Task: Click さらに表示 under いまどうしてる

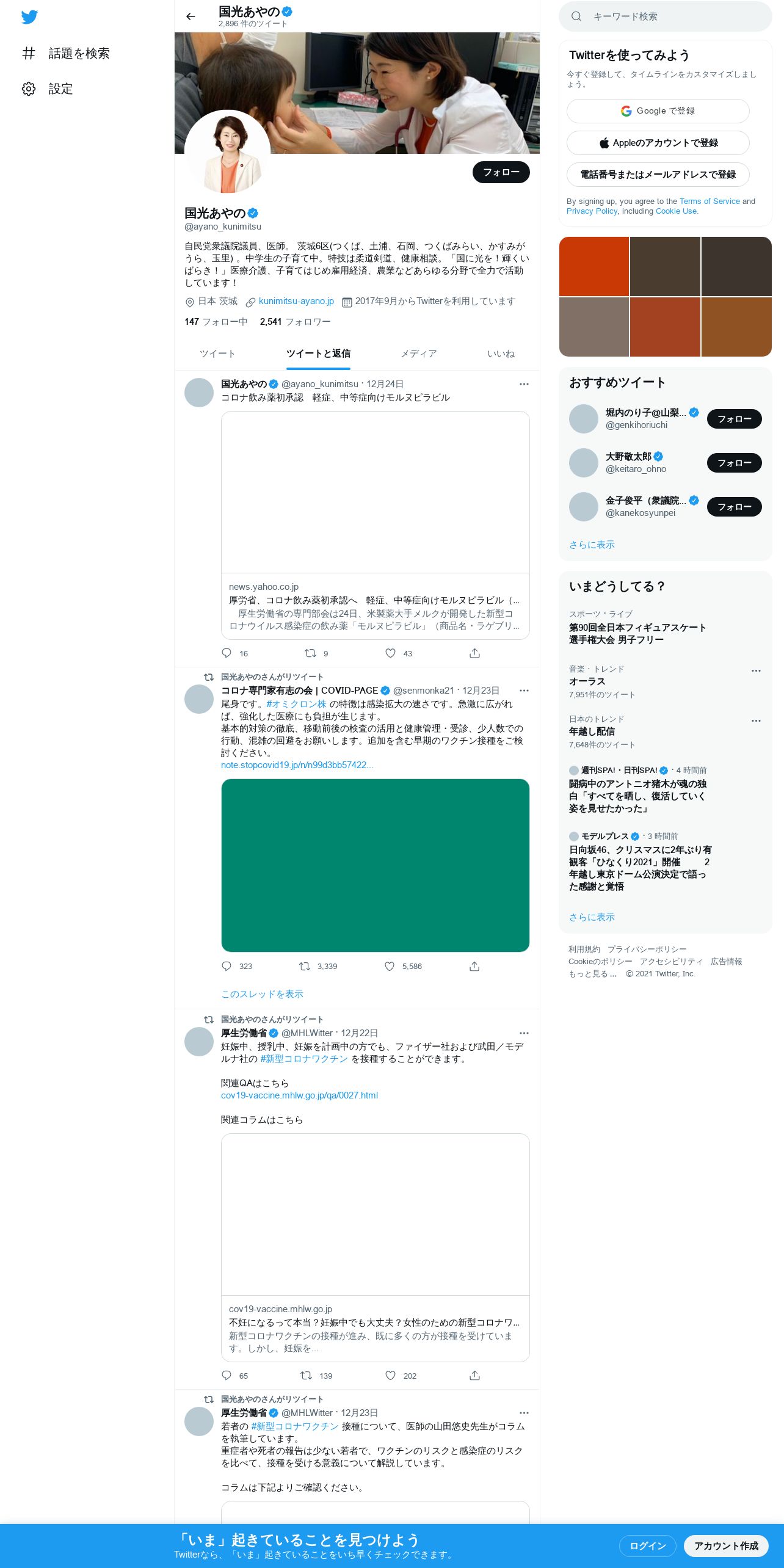Action: pyautogui.click(x=592, y=917)
